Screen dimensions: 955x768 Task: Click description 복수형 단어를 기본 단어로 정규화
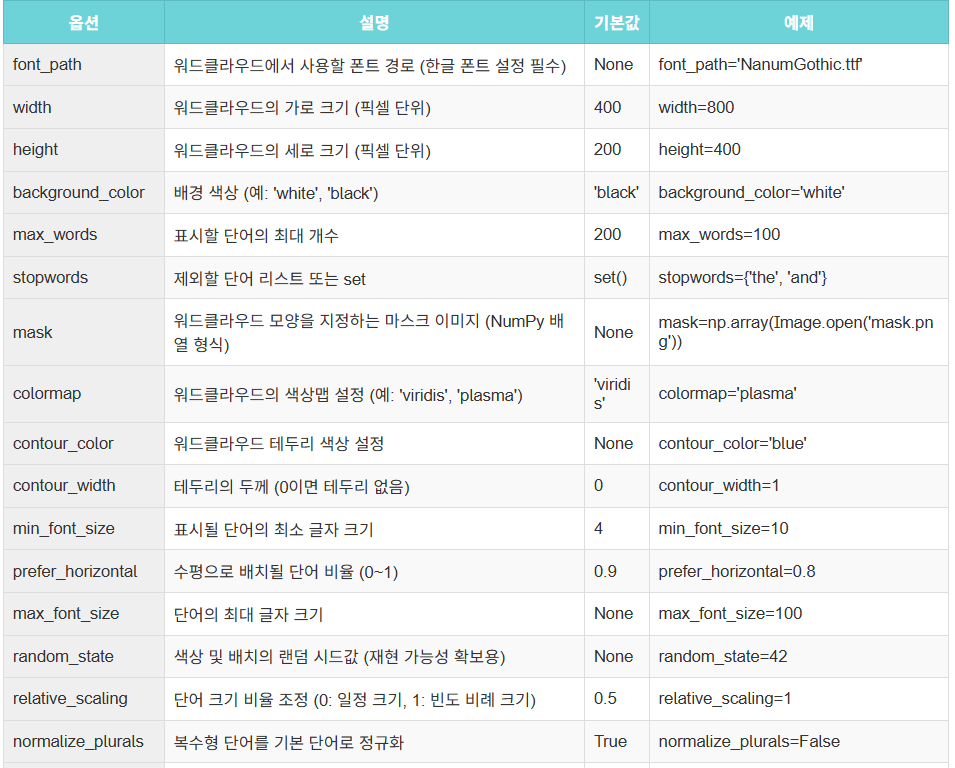(289, 742)
